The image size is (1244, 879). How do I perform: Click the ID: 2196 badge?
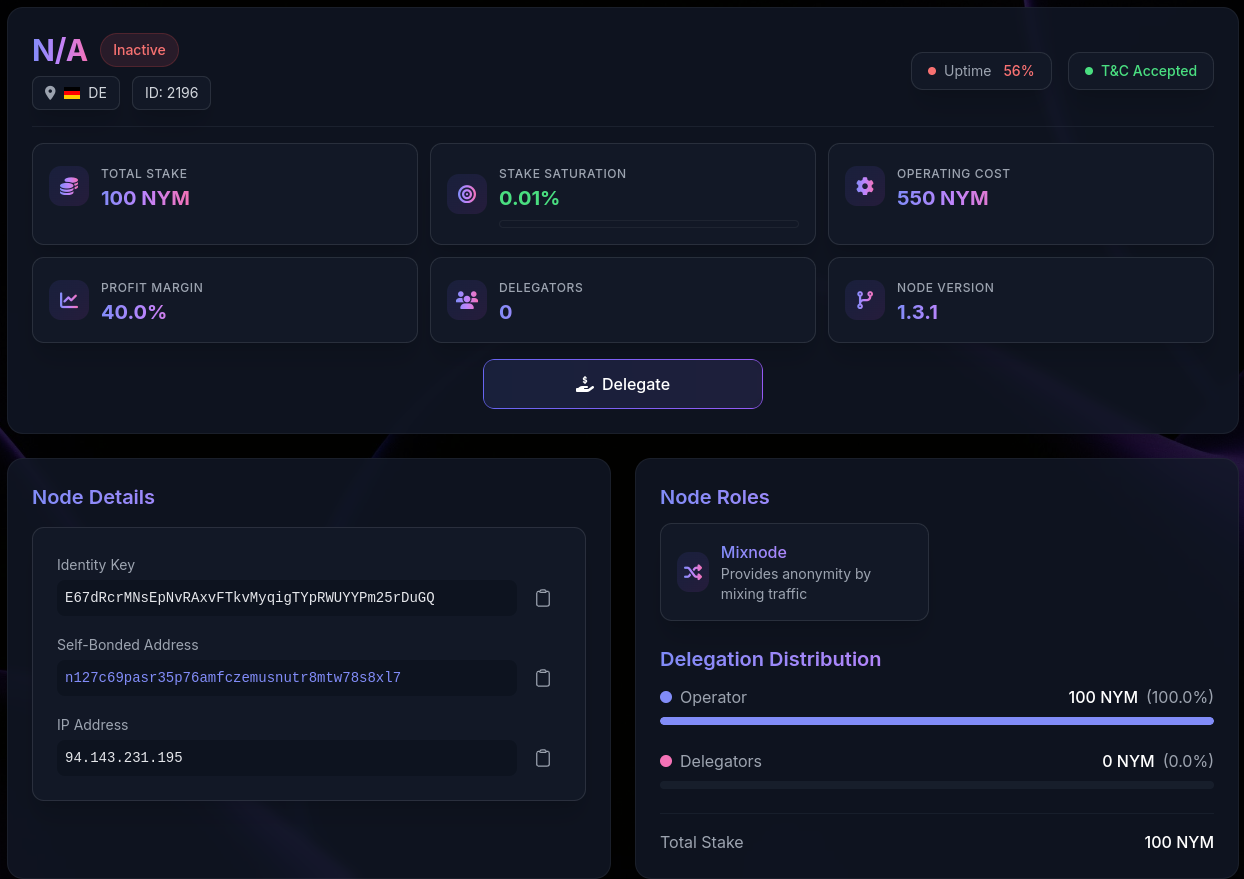coord(171,93)
